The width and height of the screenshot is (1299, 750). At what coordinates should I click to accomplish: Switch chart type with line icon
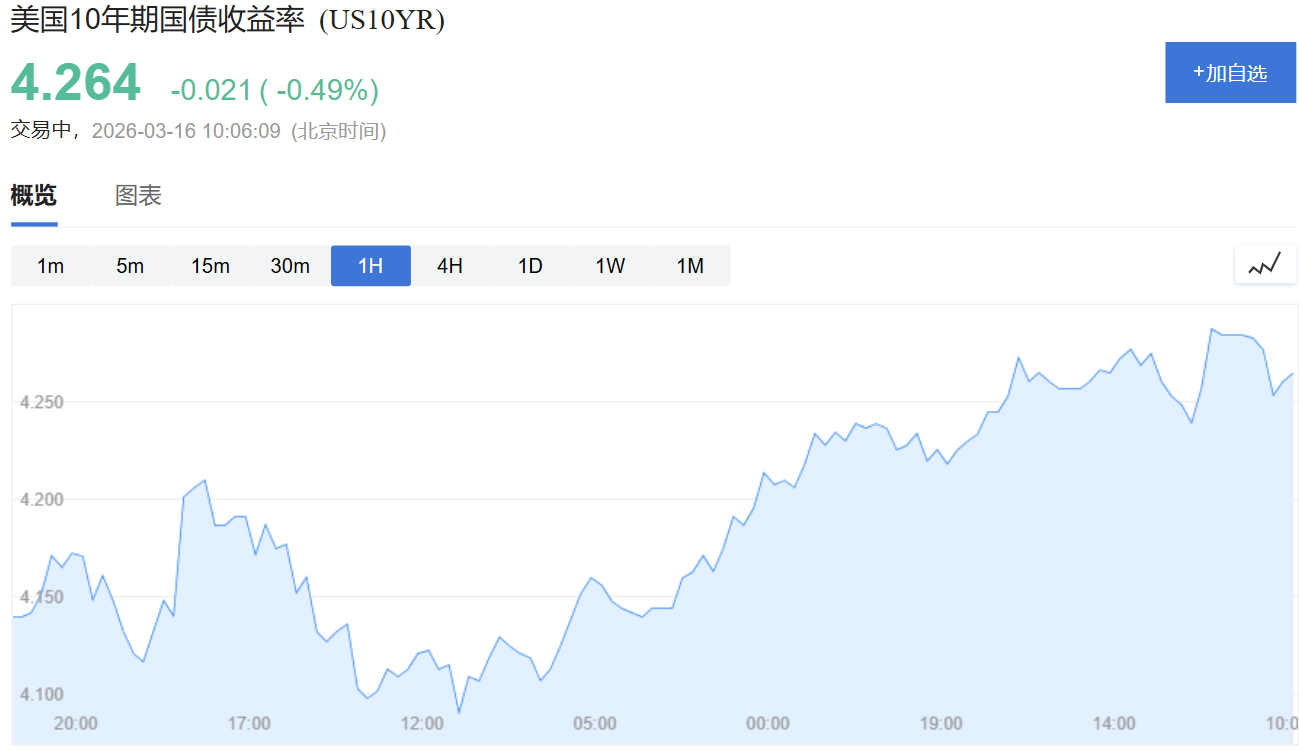coord(1265,265)
